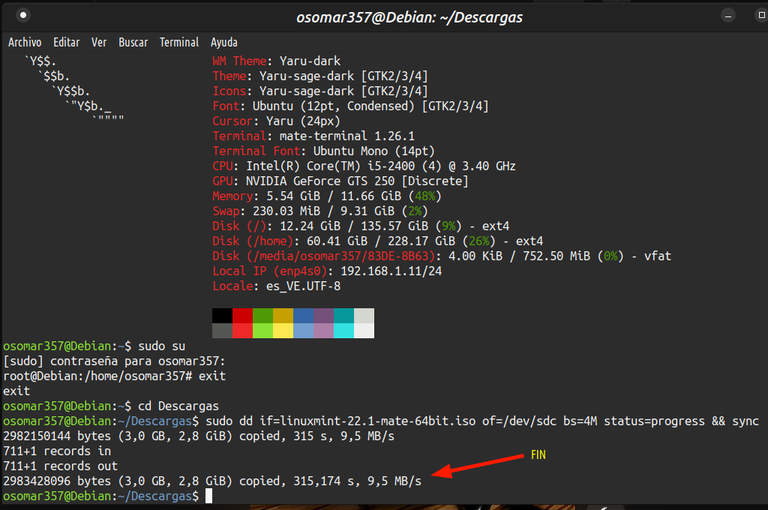Screen dimensions: 768x510
Task: Click the 'Swap: 230.03 MiB / 9.31 GiB' line
Action: (x=320, y=211)
